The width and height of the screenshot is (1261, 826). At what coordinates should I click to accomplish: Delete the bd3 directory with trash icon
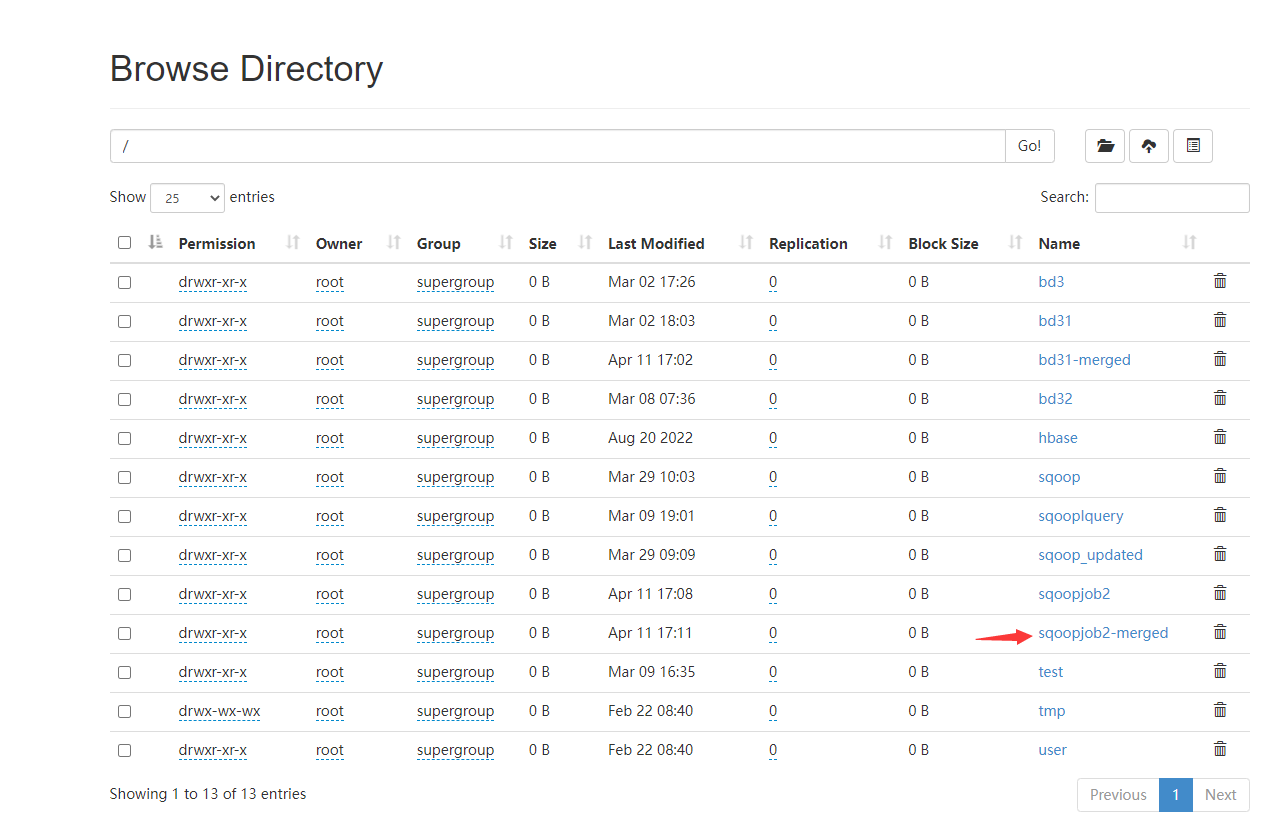click(1219, 281)
